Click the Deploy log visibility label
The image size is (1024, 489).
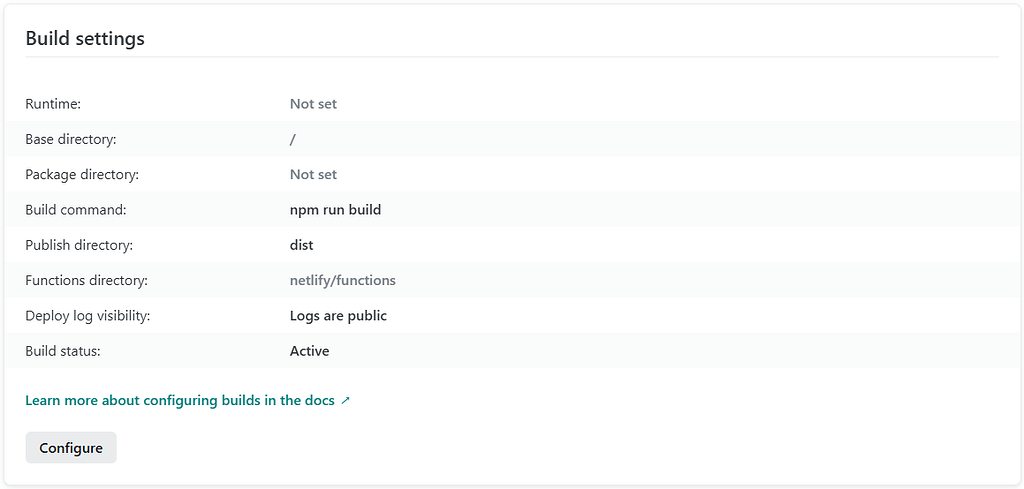pyautogui.click(x=87, y=315)
